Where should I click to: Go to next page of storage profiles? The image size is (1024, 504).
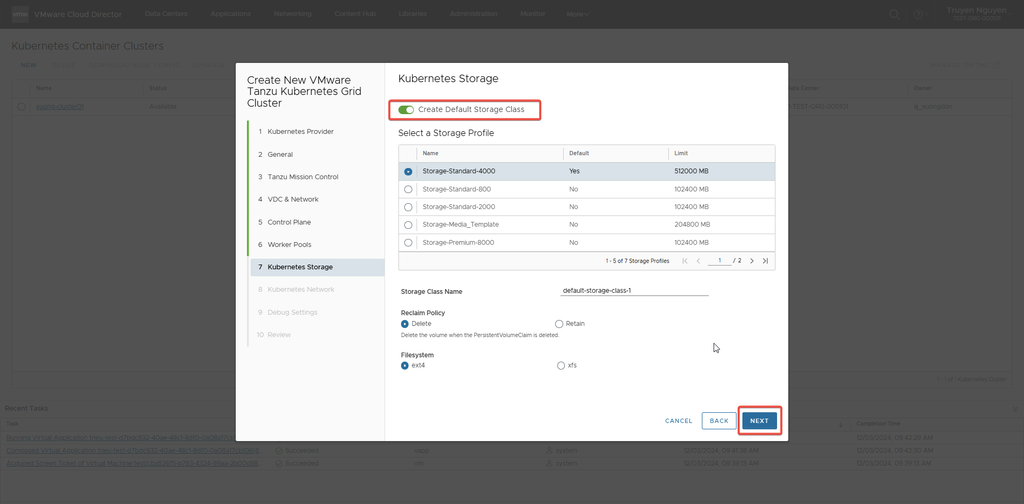point(752,261)
